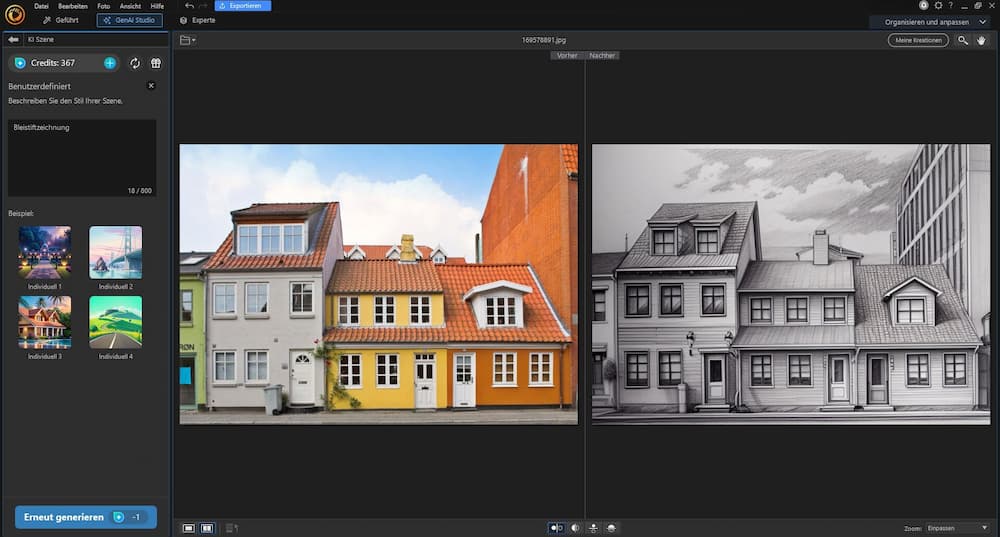The width and height of the screenshot is (1000, 537).
Task: Switch to the GenAI Studio tab
Action: (129, 20)
